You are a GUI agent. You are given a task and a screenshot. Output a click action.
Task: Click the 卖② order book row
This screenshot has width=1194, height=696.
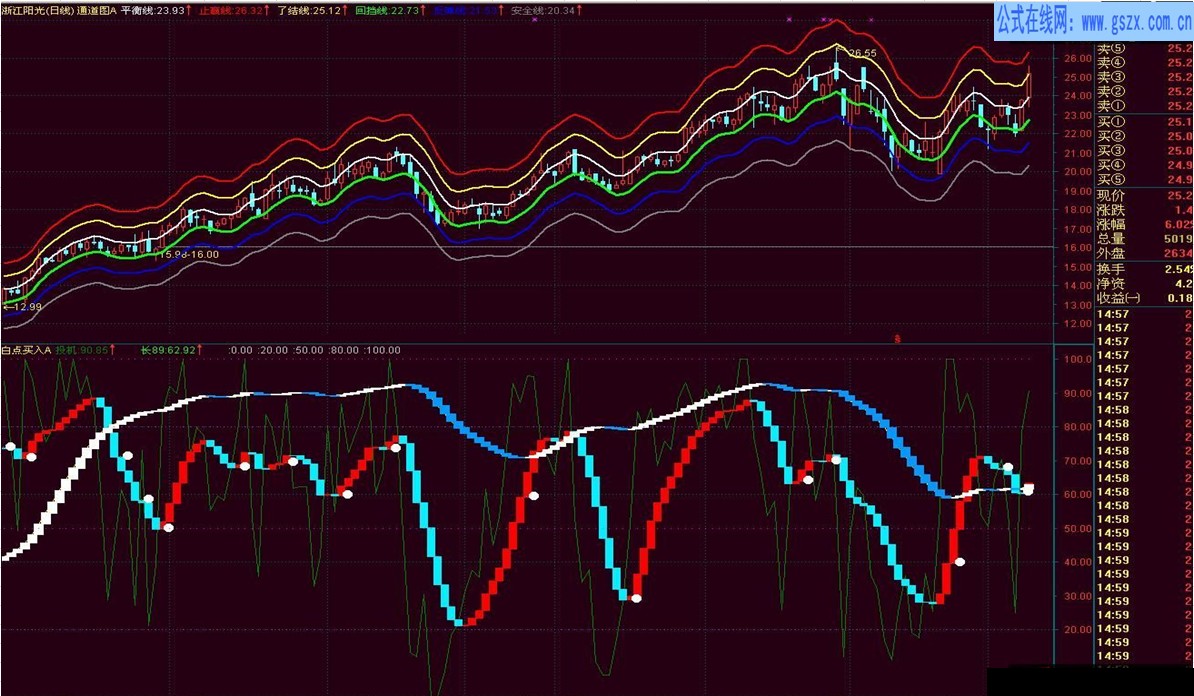pyautogui.click(x=1145, y=92)
